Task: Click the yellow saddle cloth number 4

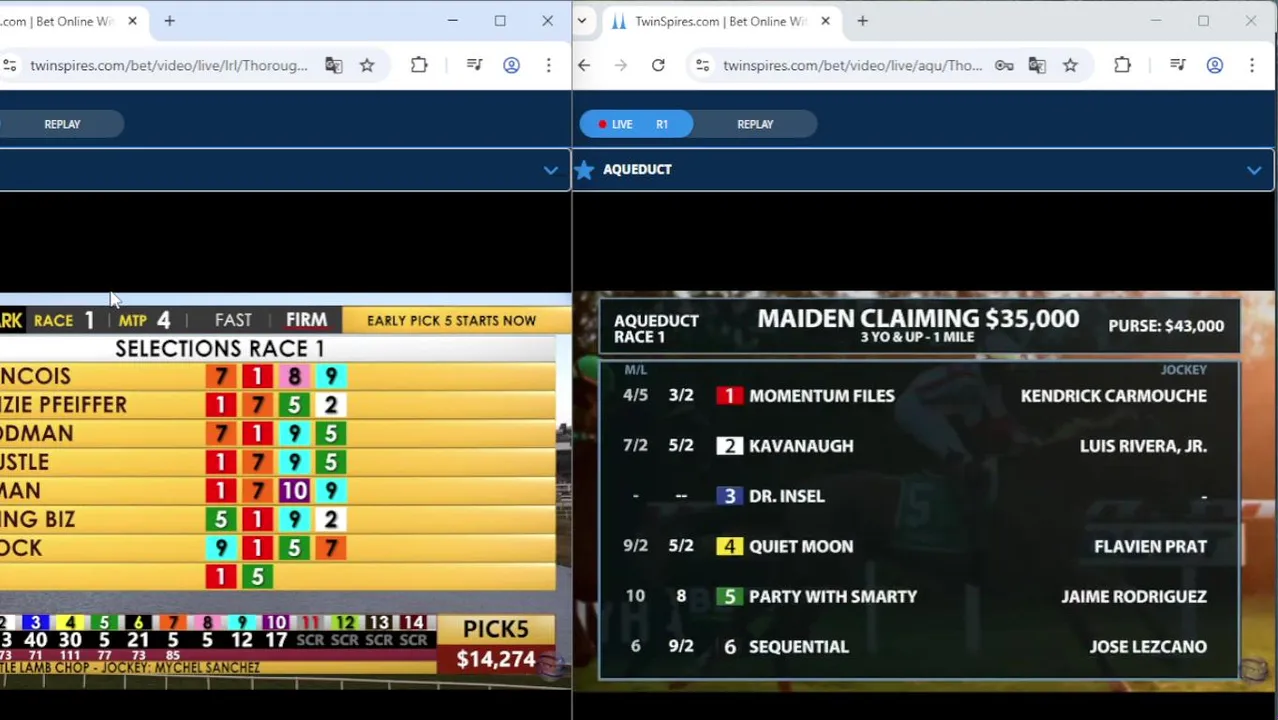Action: pyautogui.click(x=729, y=546)
